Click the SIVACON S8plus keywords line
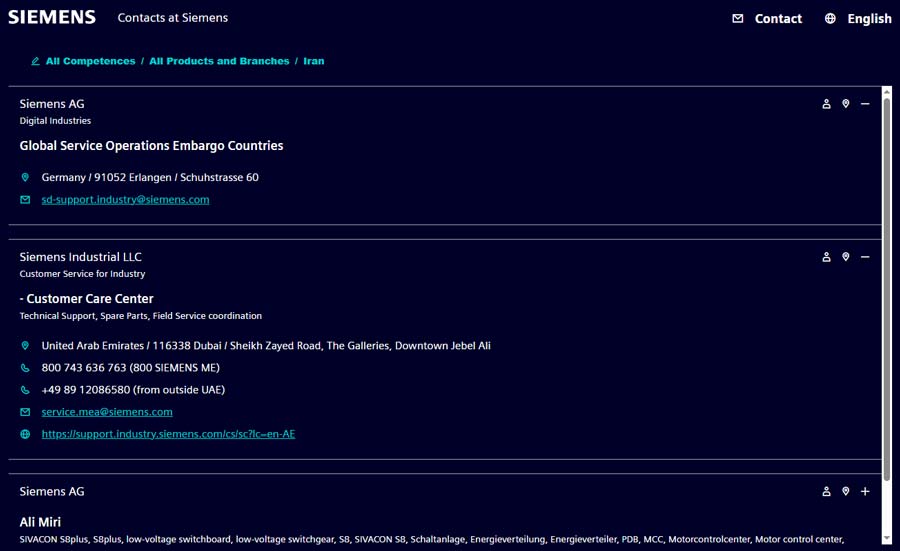900x551 pixels. point(431,540)
